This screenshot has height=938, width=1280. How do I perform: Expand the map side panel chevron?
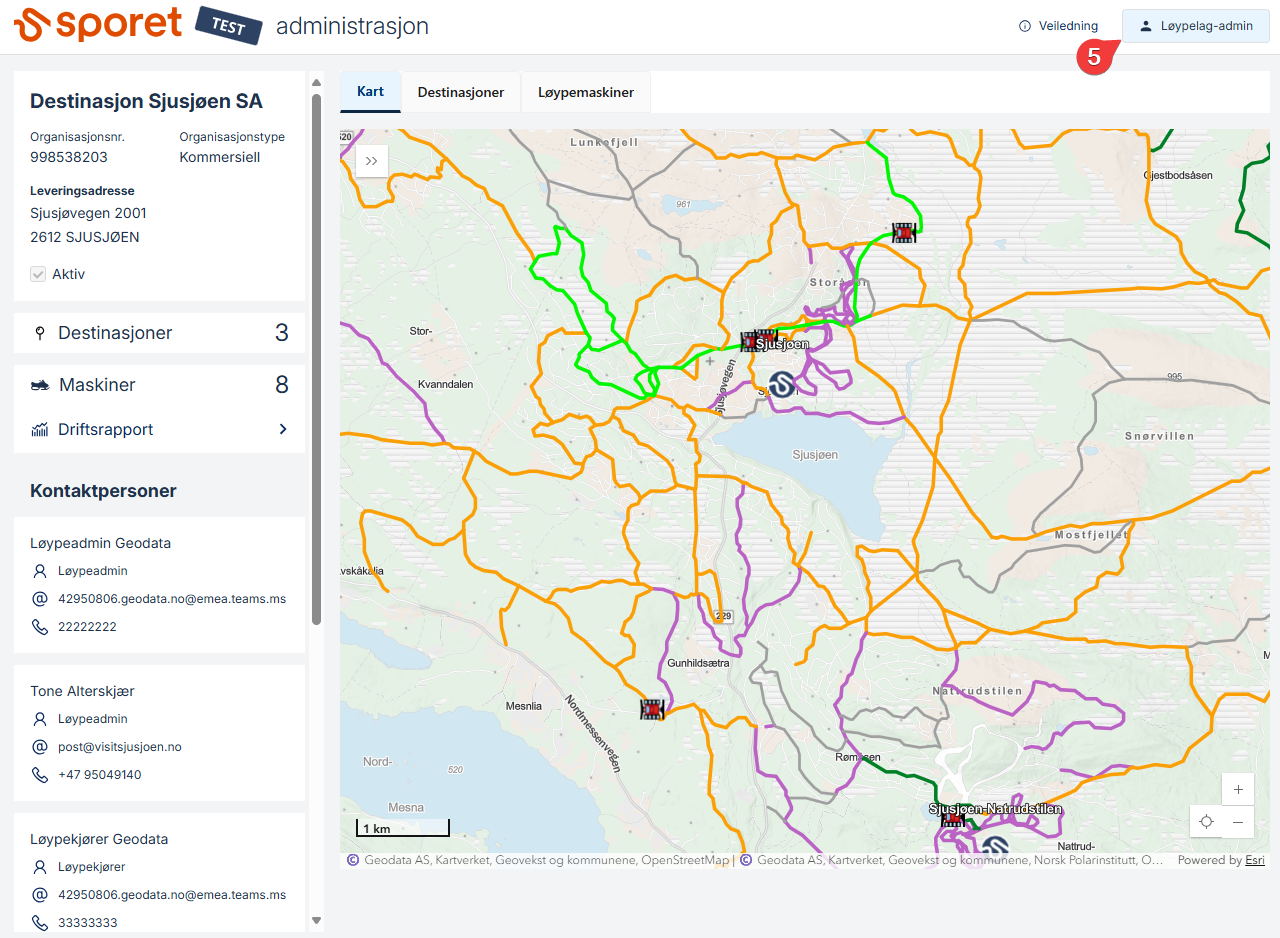pos(371,160)
